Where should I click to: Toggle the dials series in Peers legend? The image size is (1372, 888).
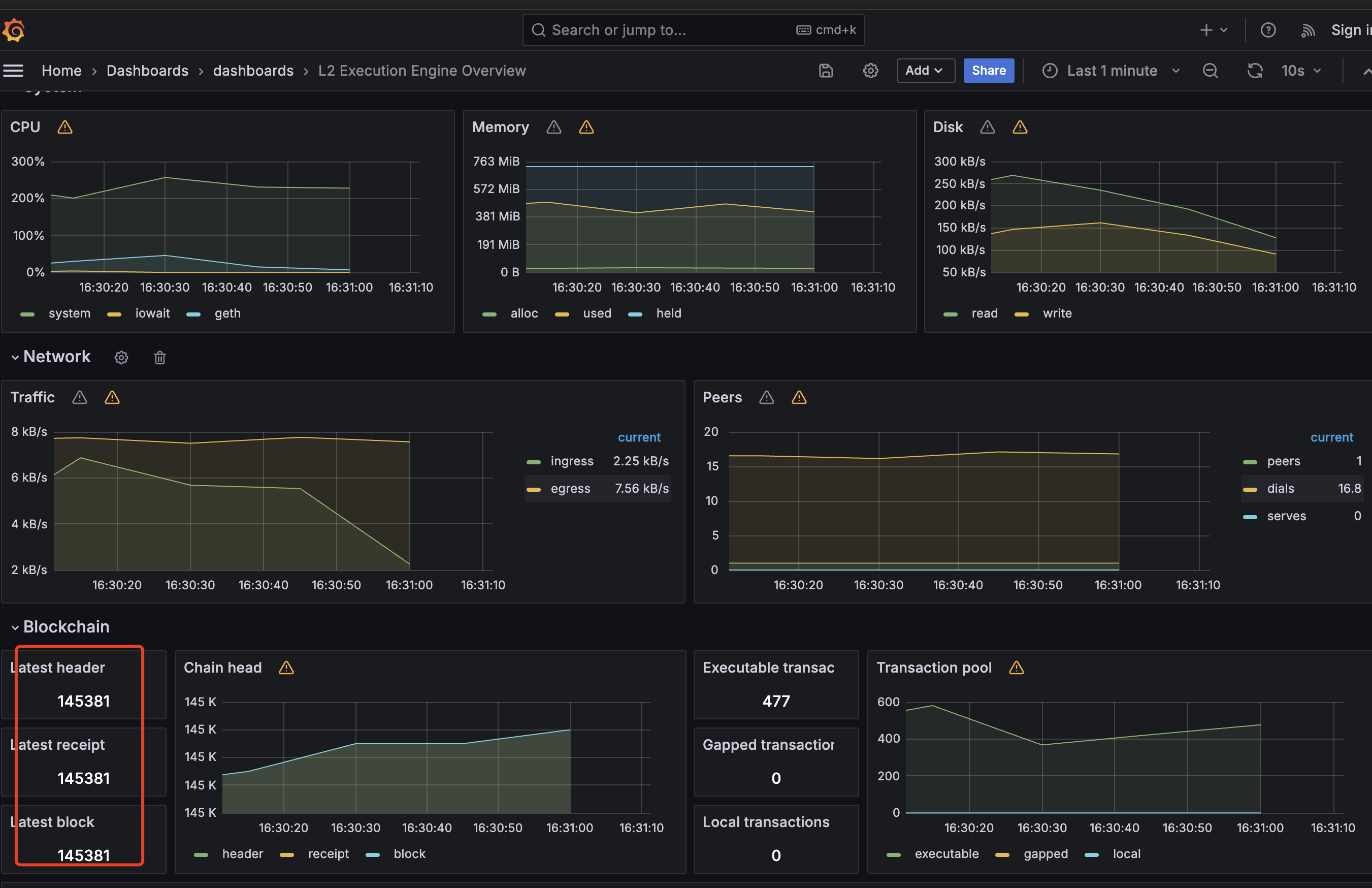coord(1280,488)
